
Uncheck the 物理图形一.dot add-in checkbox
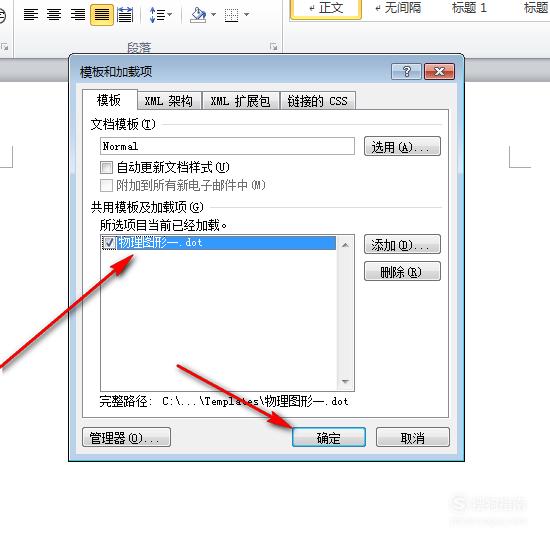[109, 243]
